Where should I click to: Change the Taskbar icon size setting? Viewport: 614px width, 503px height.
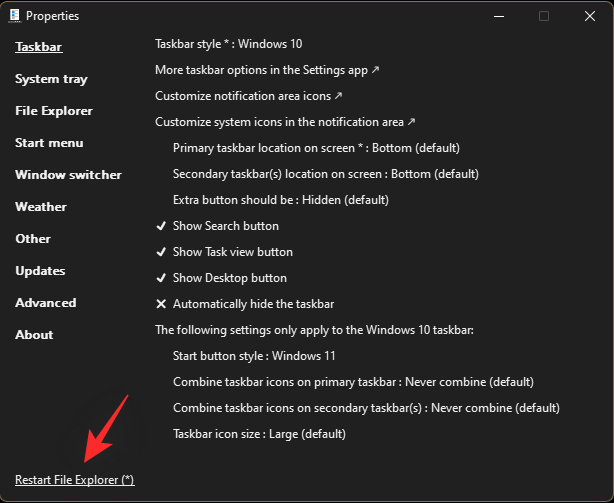(x=259, y=434)
